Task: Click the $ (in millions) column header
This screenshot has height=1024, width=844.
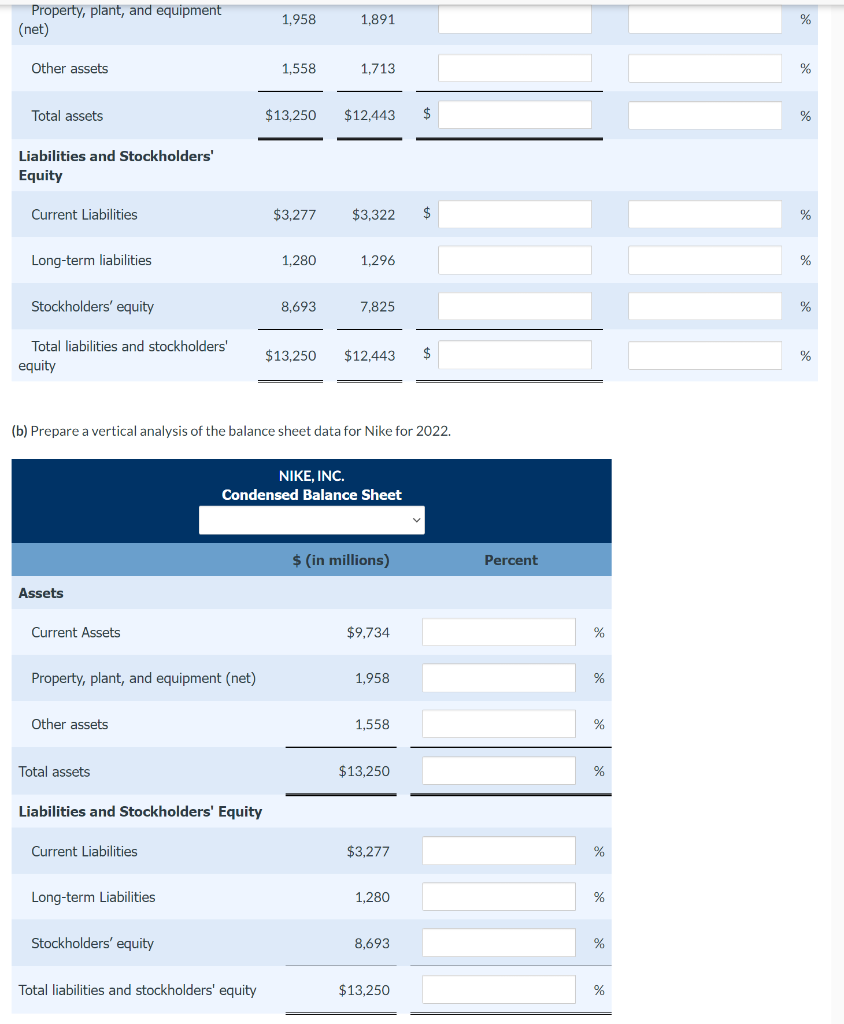Action: (341, 559)
